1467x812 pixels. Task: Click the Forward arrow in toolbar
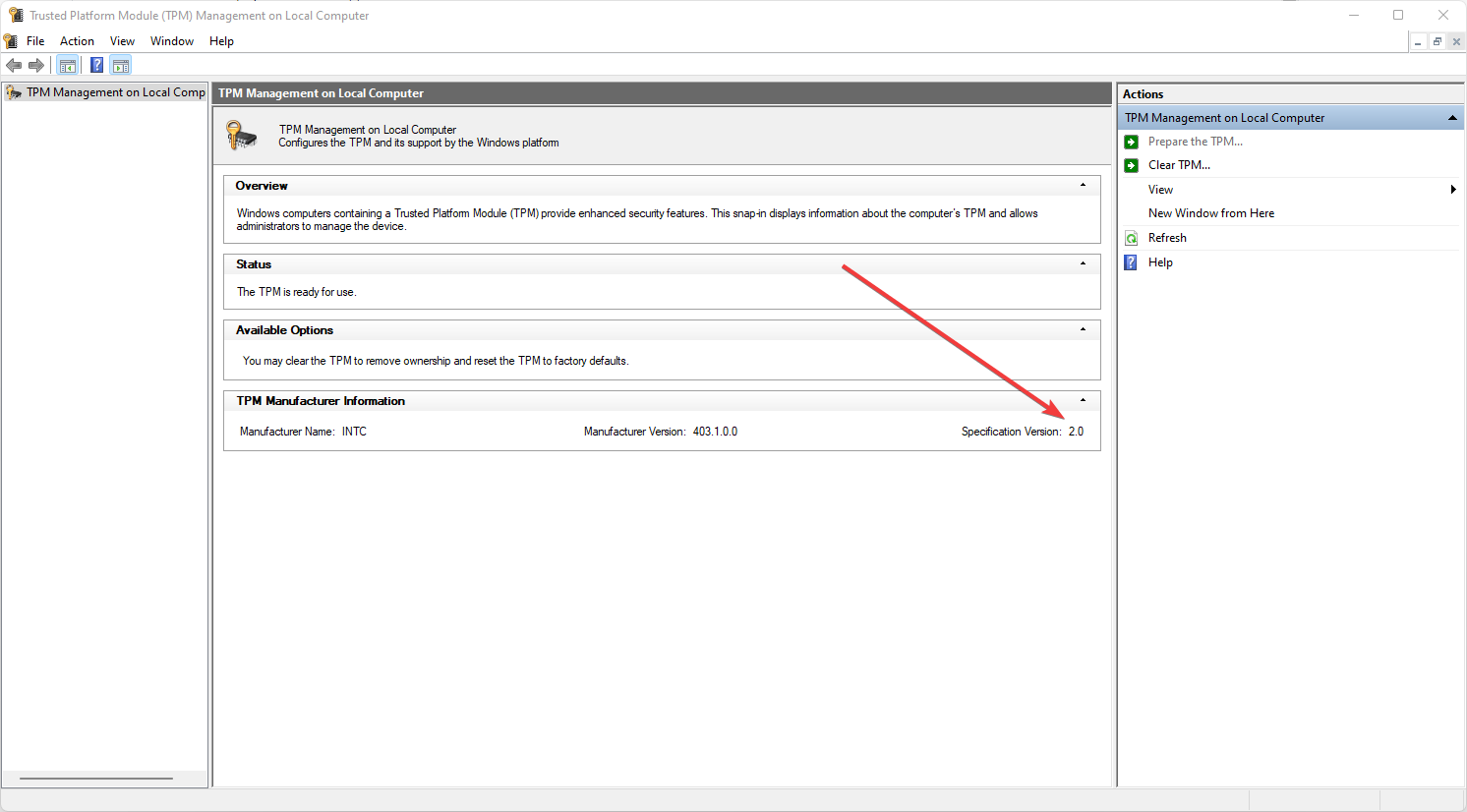36,66
